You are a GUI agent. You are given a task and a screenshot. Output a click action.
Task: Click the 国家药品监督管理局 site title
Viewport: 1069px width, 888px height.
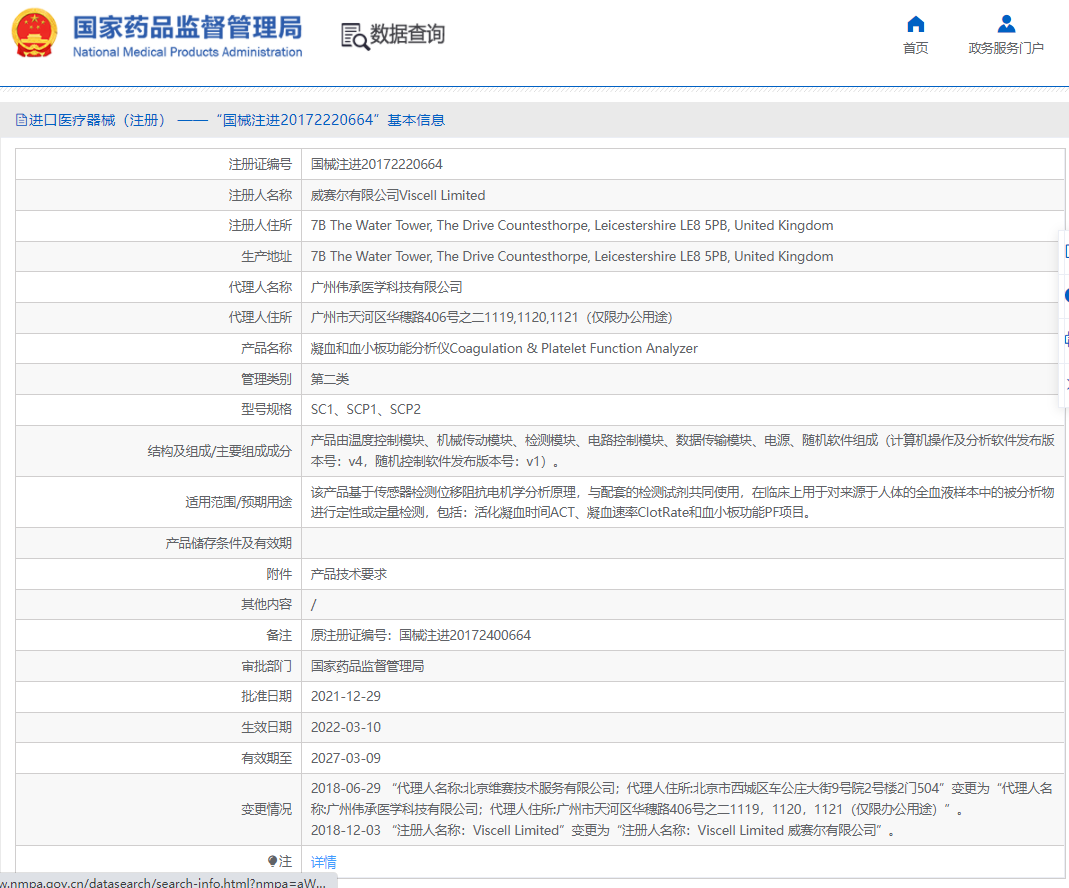coord(187,27)
